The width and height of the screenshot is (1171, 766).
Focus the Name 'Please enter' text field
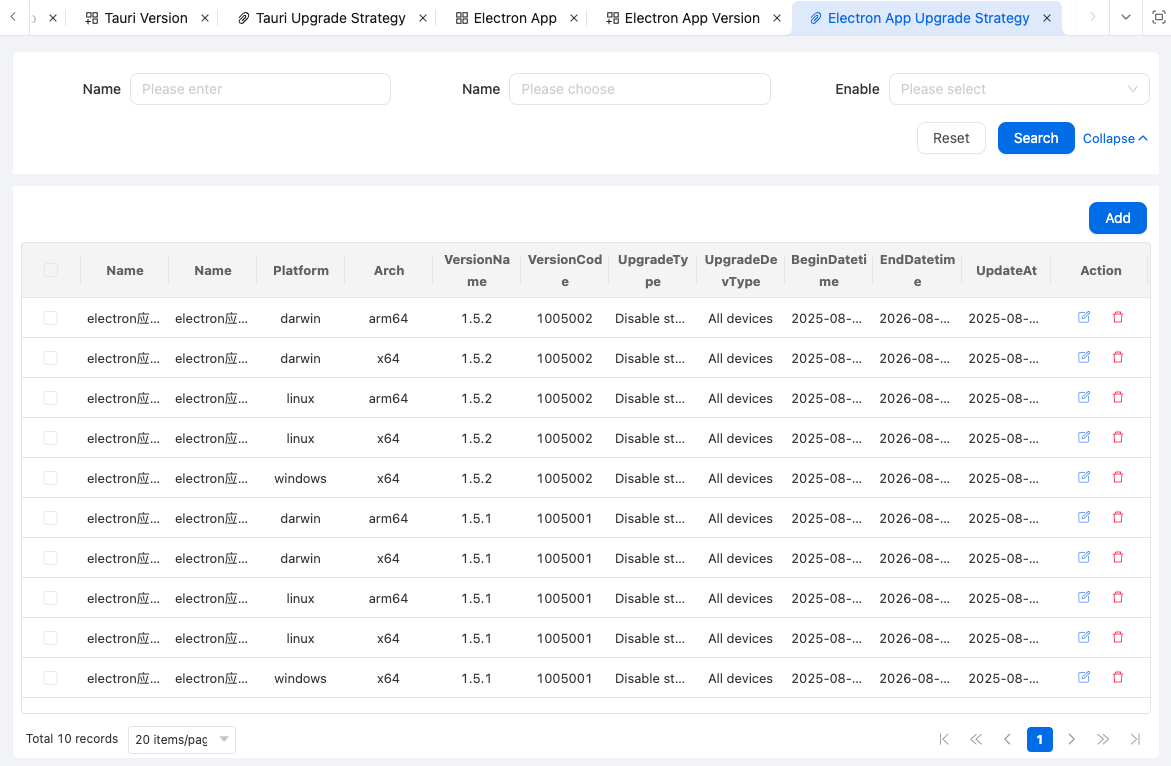coord(260,89)
